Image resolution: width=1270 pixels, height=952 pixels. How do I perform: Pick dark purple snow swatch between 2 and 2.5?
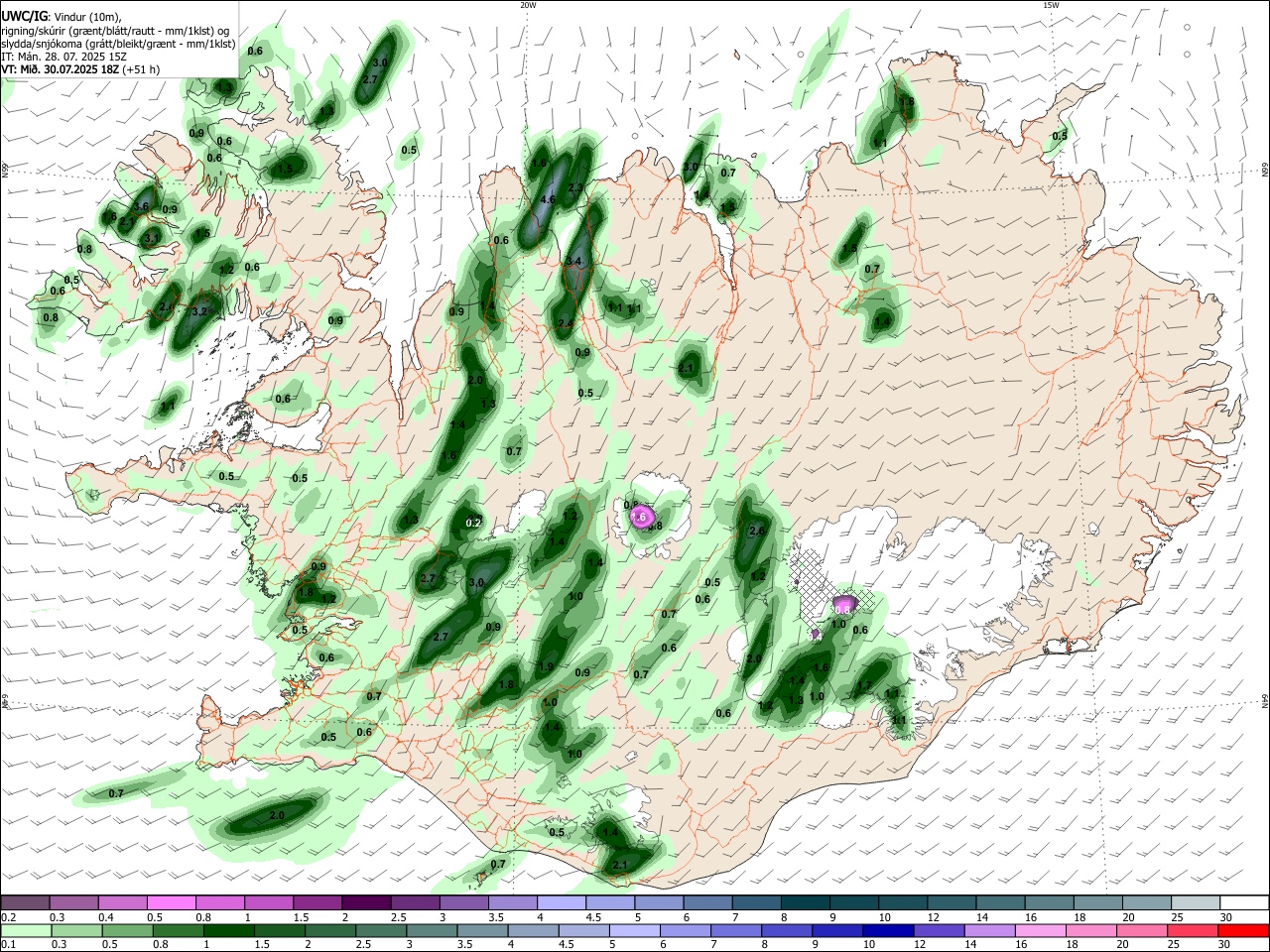366,902
